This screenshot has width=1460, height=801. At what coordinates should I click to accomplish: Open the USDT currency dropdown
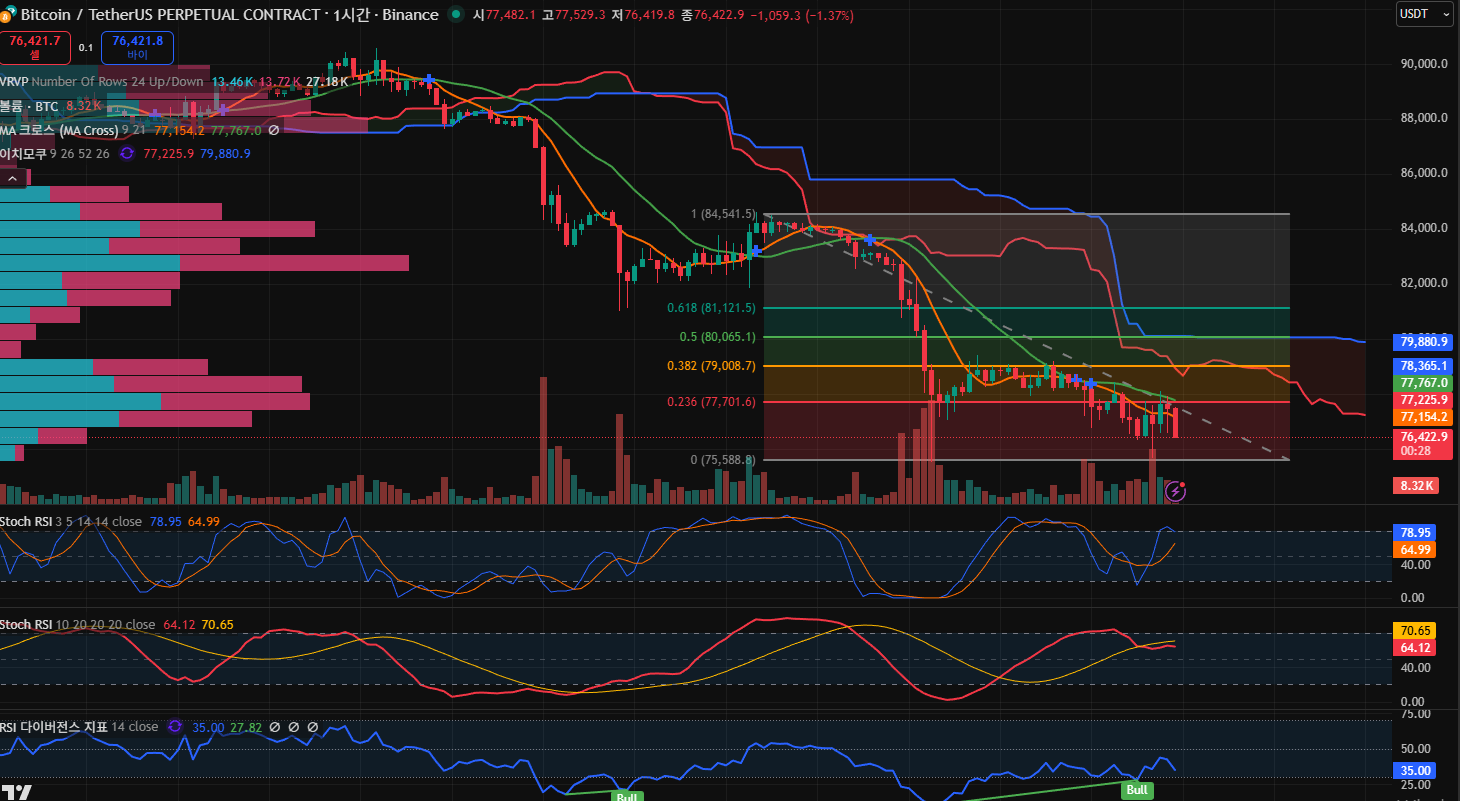1425,14
